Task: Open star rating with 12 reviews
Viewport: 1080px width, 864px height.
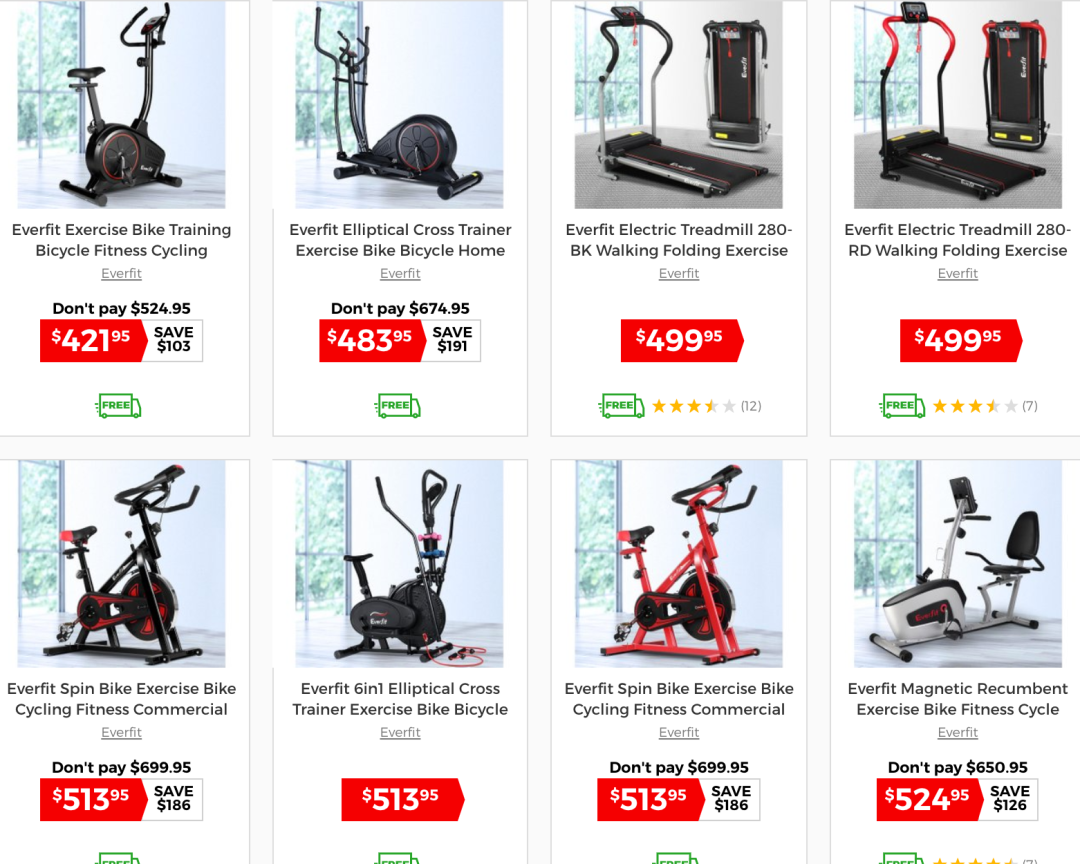Action: coord(706,406)
